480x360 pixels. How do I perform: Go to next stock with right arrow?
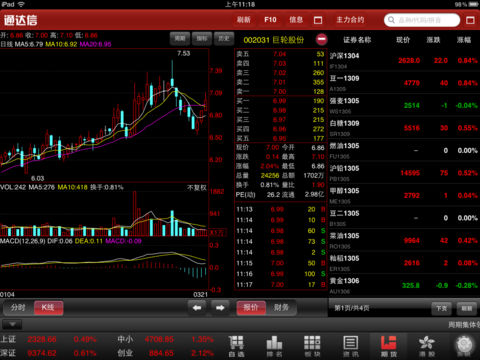tap(220, 308)
